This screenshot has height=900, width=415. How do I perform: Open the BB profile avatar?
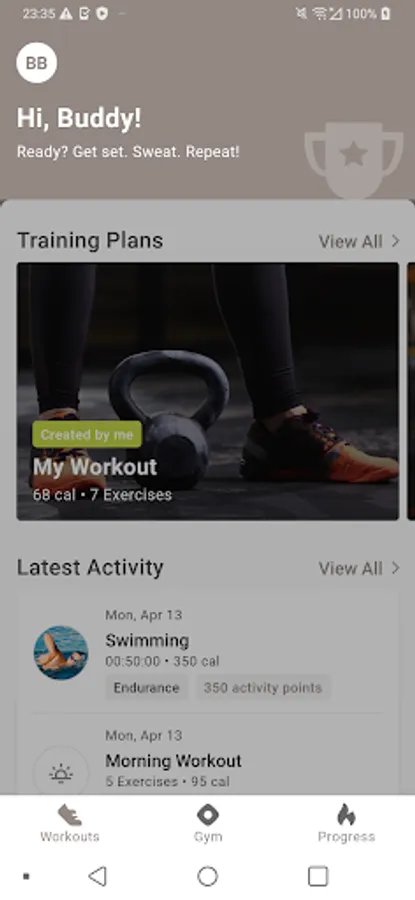tap(37, 63)
